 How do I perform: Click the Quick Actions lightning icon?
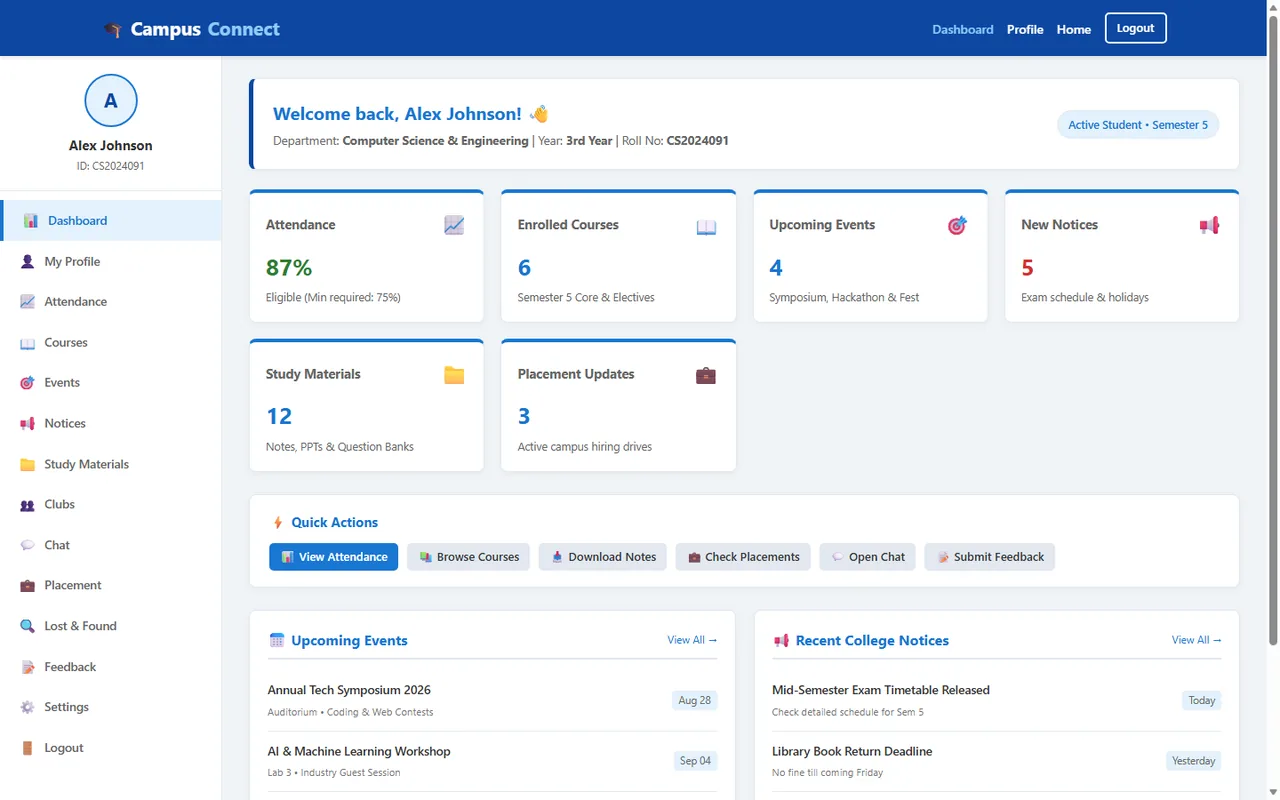point(278,523)
